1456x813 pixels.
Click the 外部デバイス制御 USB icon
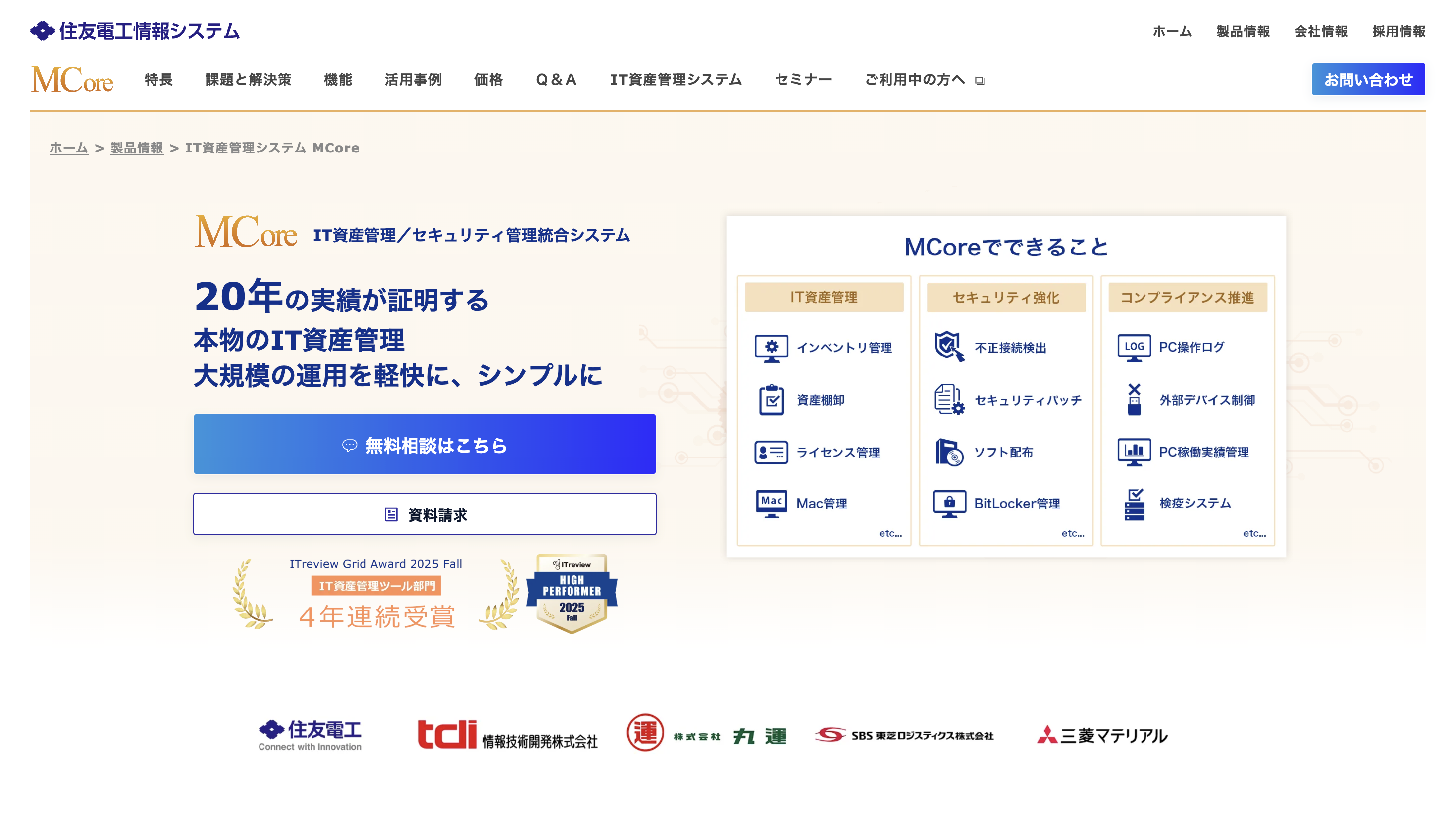click(x=1135, y=400)
